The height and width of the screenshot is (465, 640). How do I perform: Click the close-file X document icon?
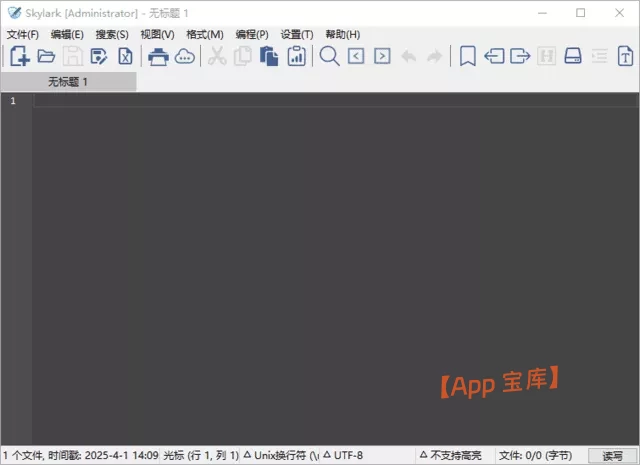(x=125, y=57)
